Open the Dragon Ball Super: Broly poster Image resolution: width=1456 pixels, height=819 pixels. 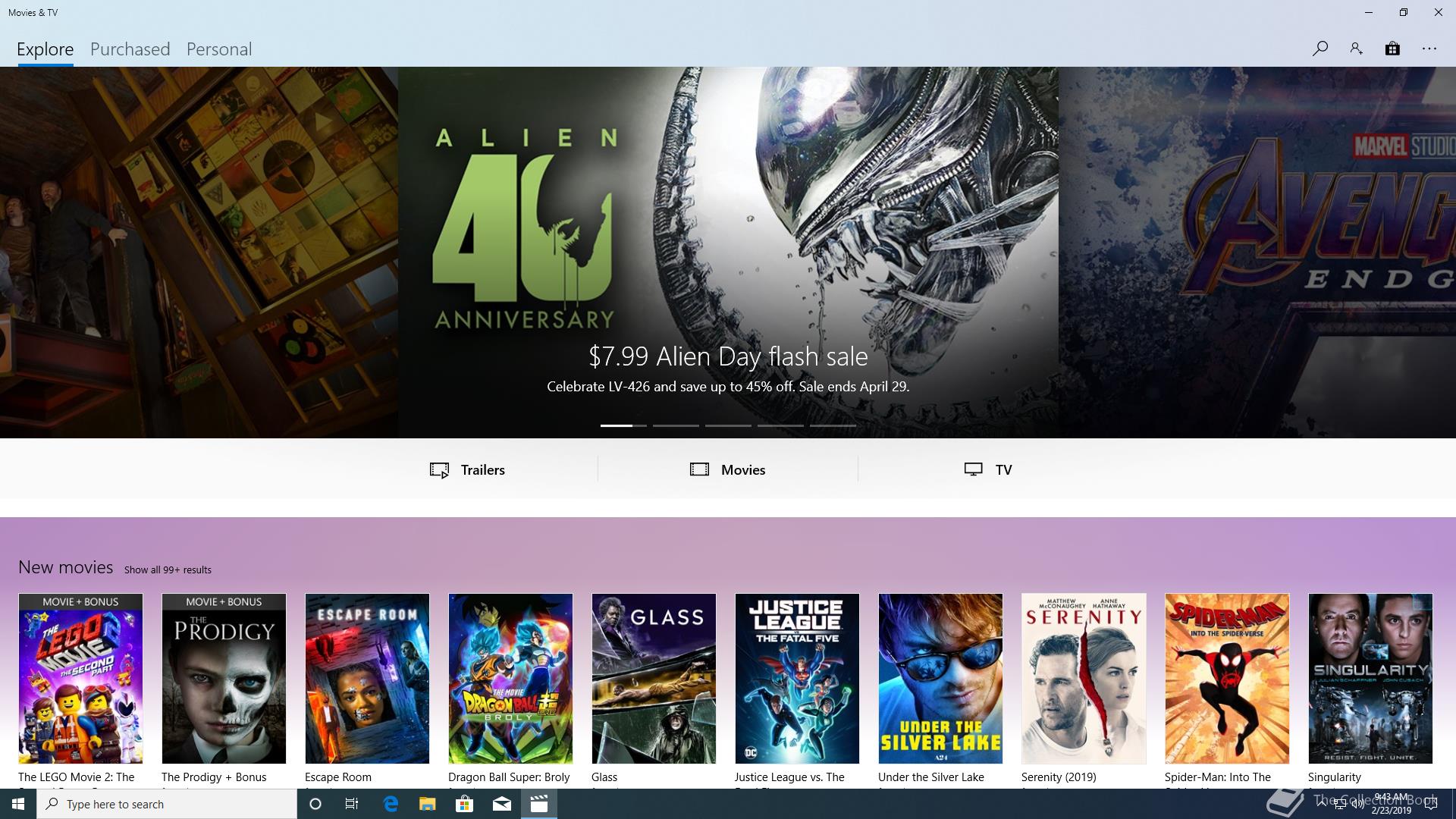510,679
